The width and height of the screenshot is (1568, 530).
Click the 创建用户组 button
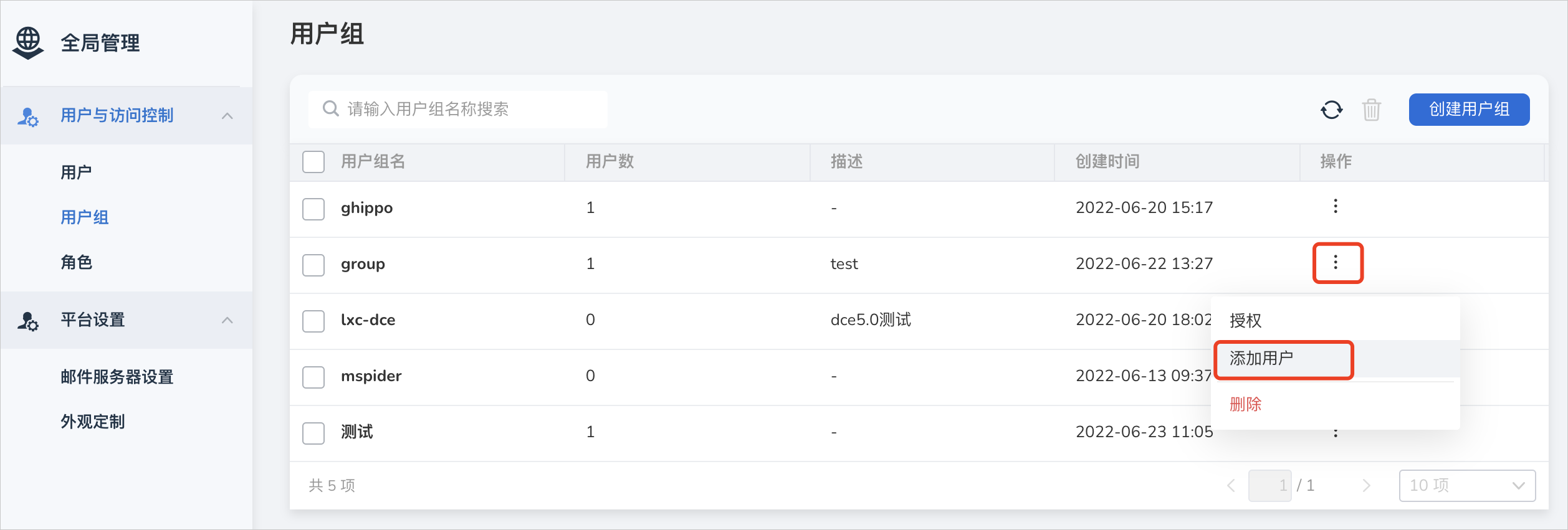[x=1469, y=110]
